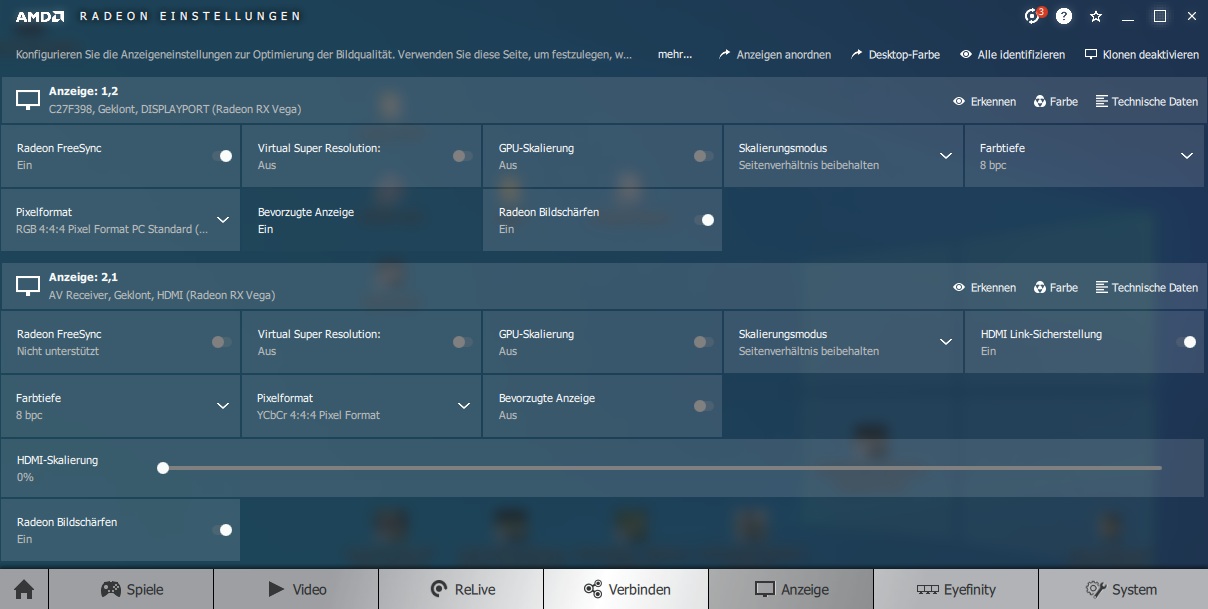Click the monitor icon for Anzeige 1,2
This screenshot has height=609, width=1208.
pyautogui.click(x=28, y=100)
